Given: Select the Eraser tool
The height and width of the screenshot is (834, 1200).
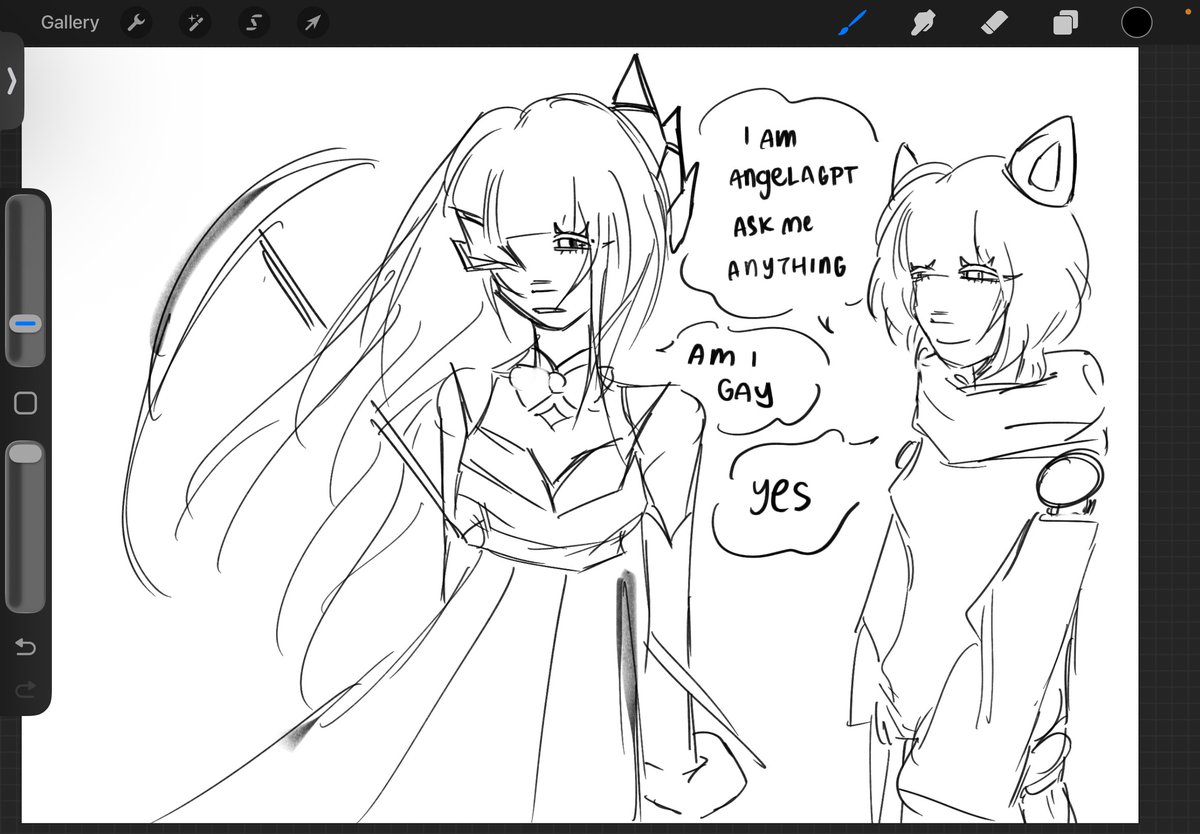Looking at the screenshot, I should pos(996,22).
